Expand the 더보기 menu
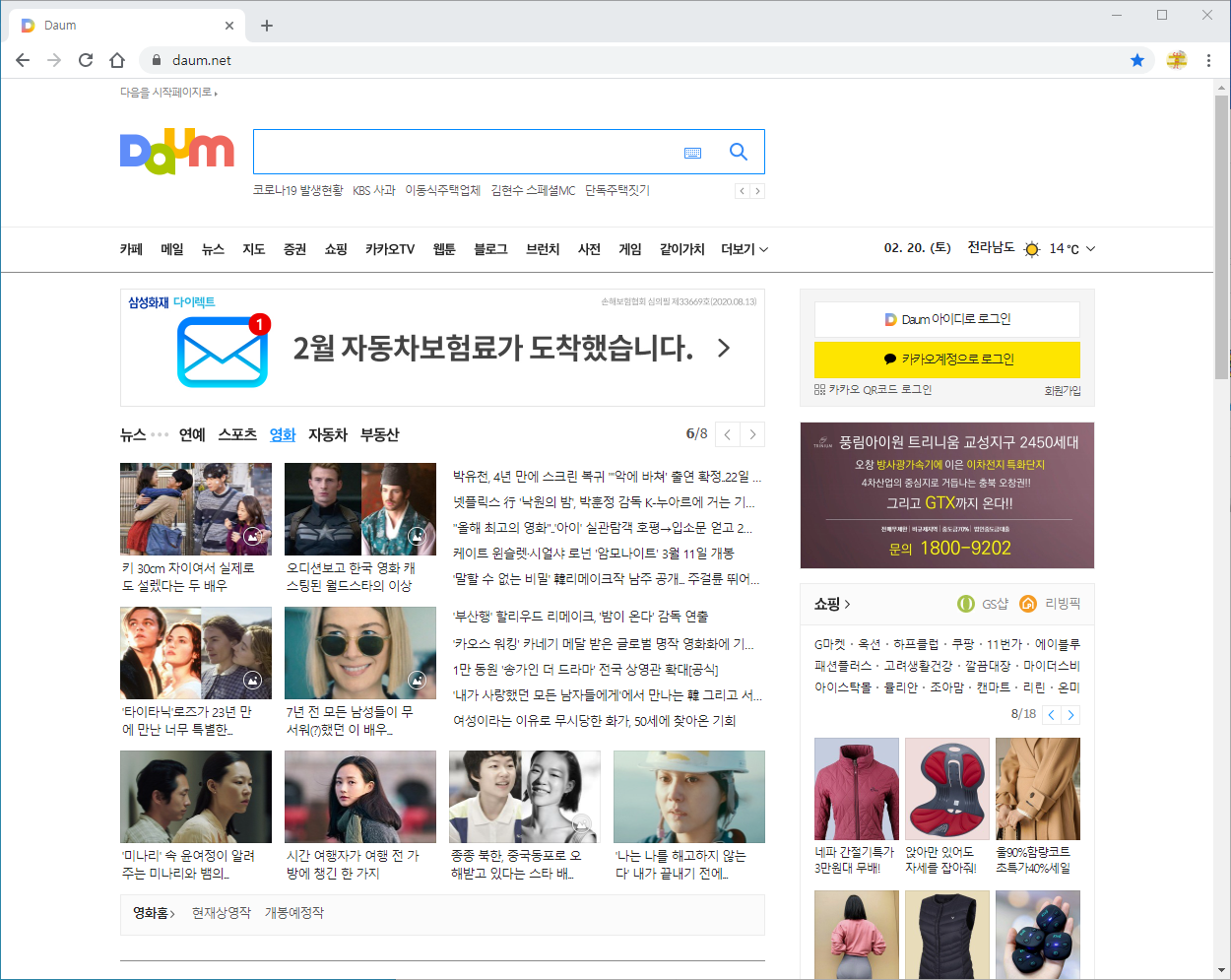 745,249
